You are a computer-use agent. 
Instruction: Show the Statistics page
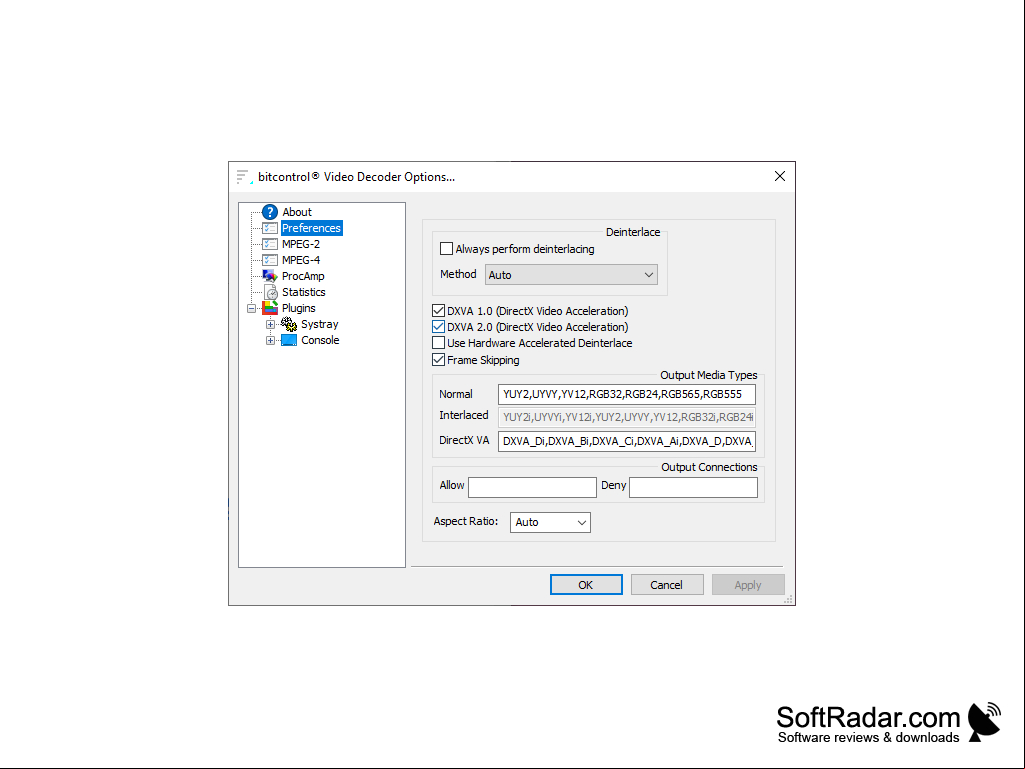pyautogui.click(x=304, y=292)
